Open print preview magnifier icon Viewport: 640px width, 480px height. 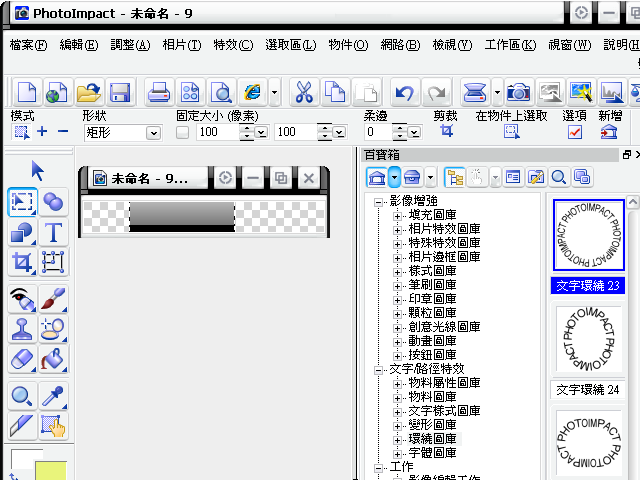click(x=222, y=91)
